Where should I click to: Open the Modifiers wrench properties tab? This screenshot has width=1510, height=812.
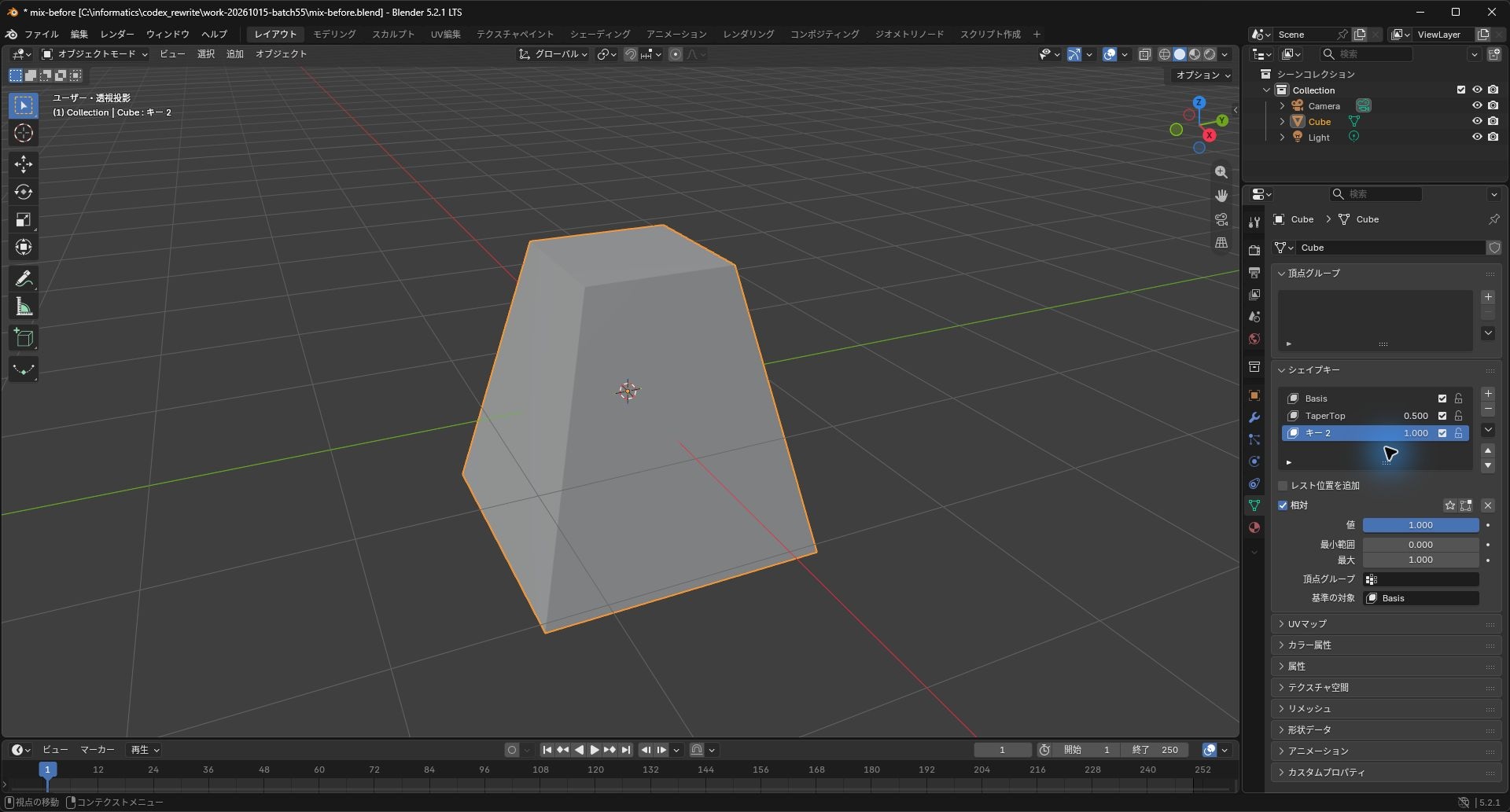(x=1254, y=417)
